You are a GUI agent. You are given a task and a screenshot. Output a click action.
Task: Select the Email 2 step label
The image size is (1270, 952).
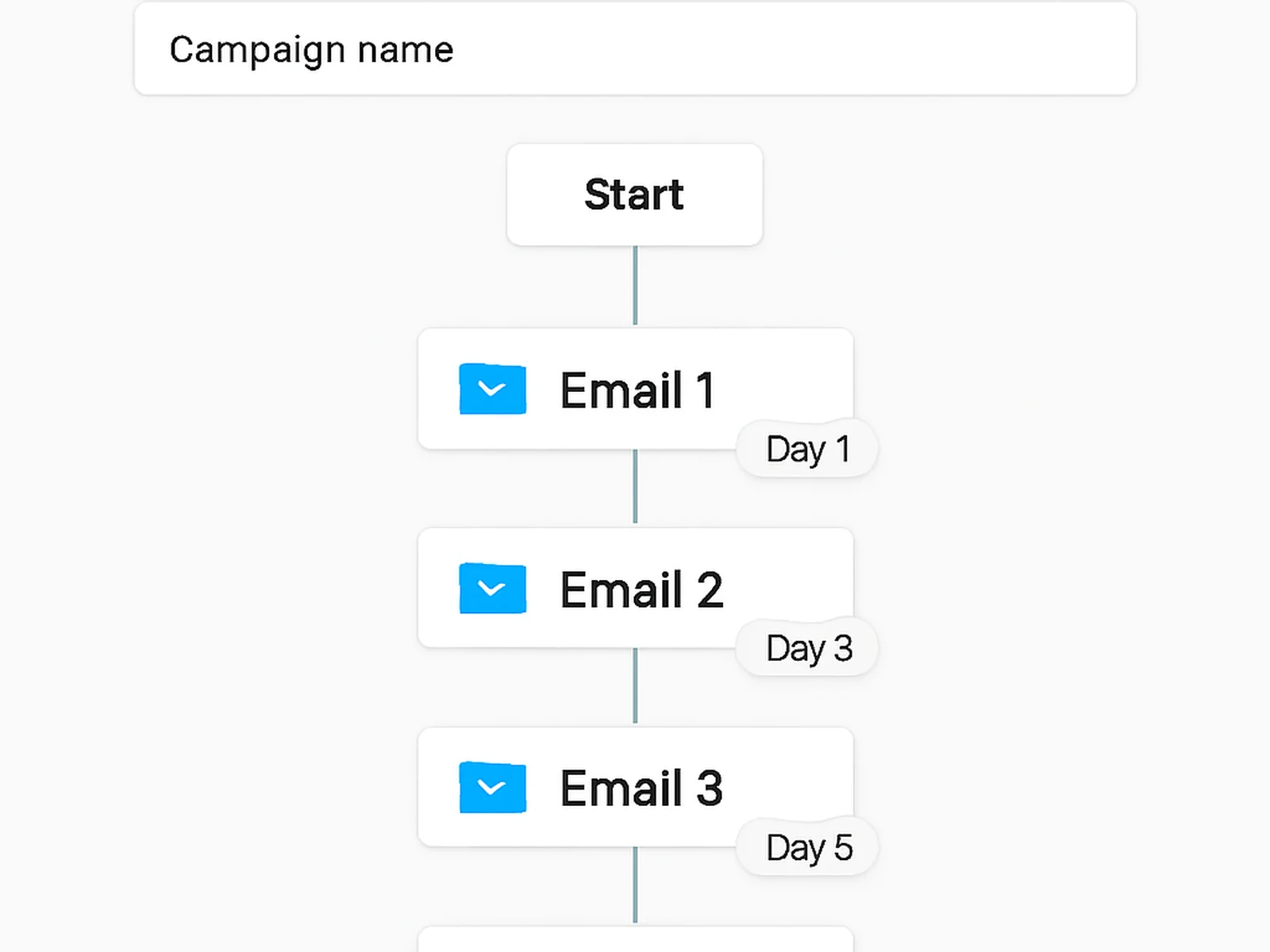641,589
